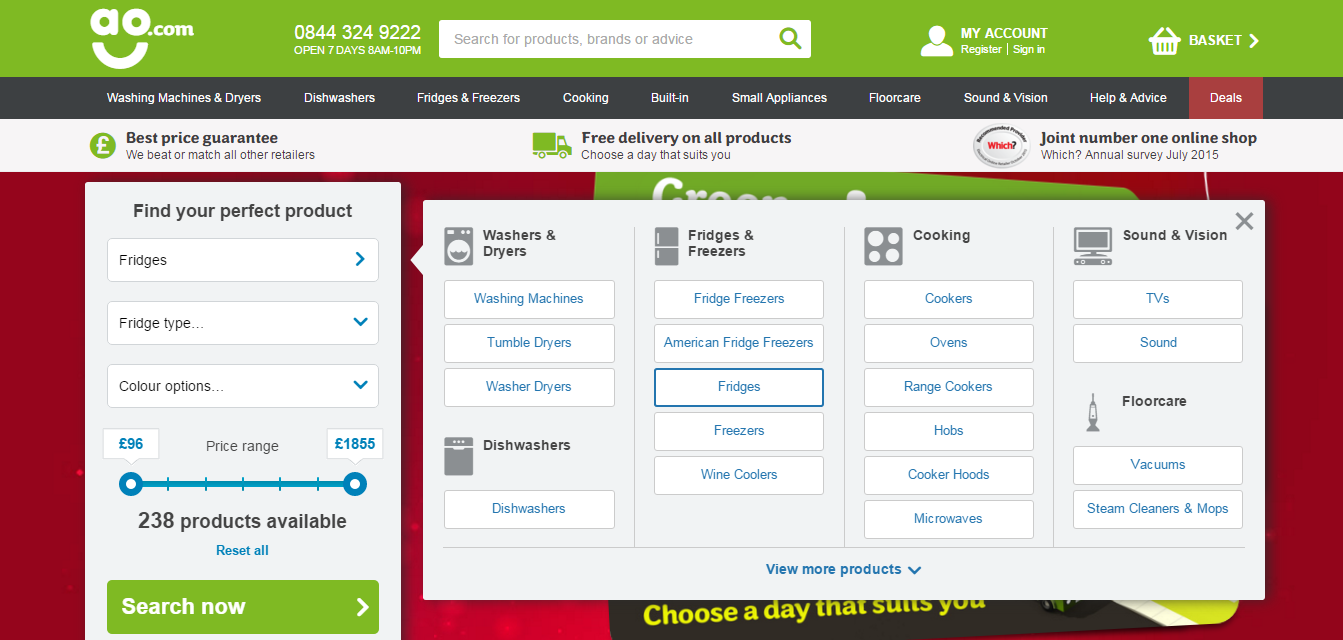Screen dimensions: 1343x640
Task: Click the 0844 324 9222 phone number
Action: click(357, 32)
